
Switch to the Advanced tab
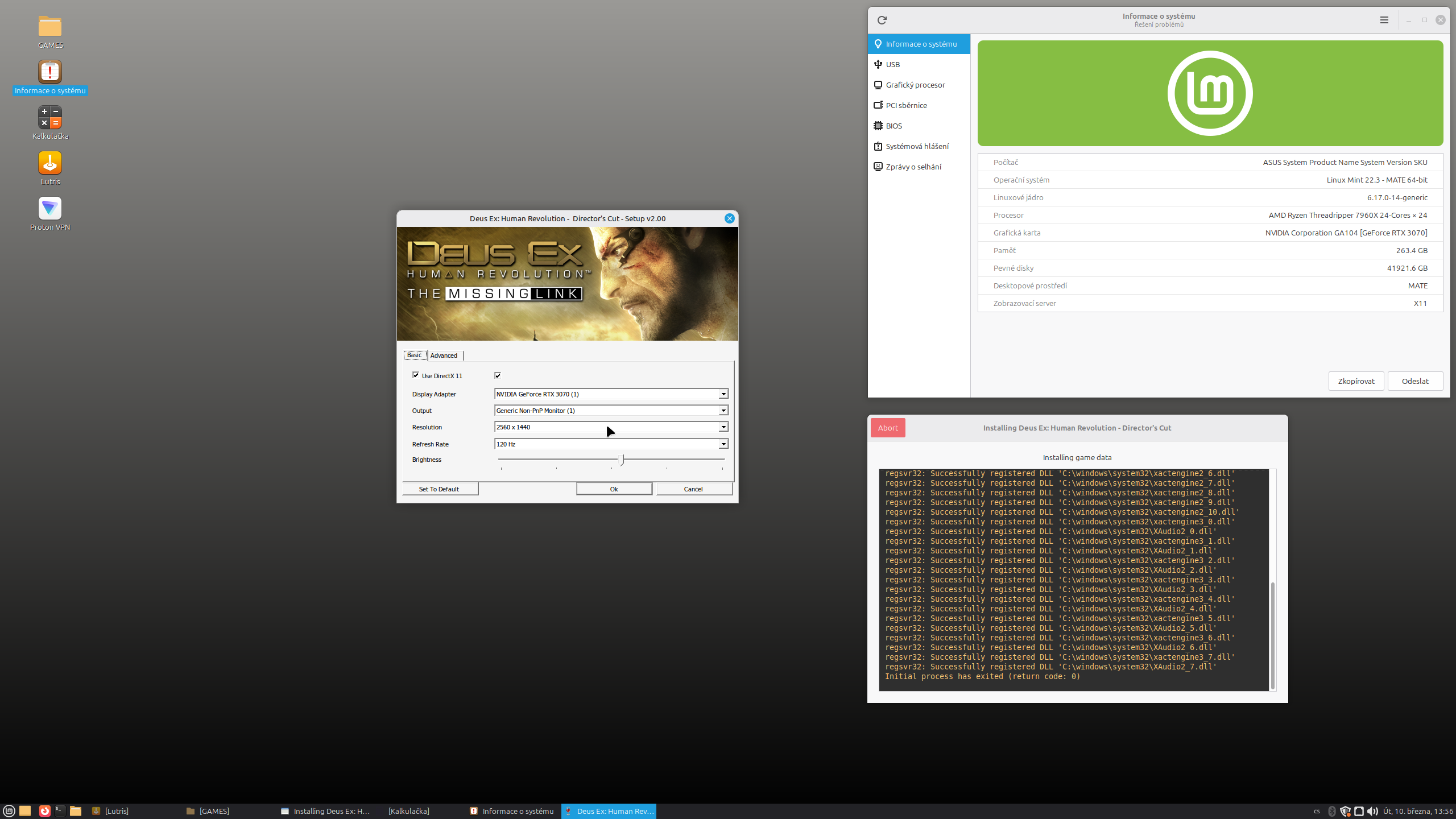[x=444, y=355]
